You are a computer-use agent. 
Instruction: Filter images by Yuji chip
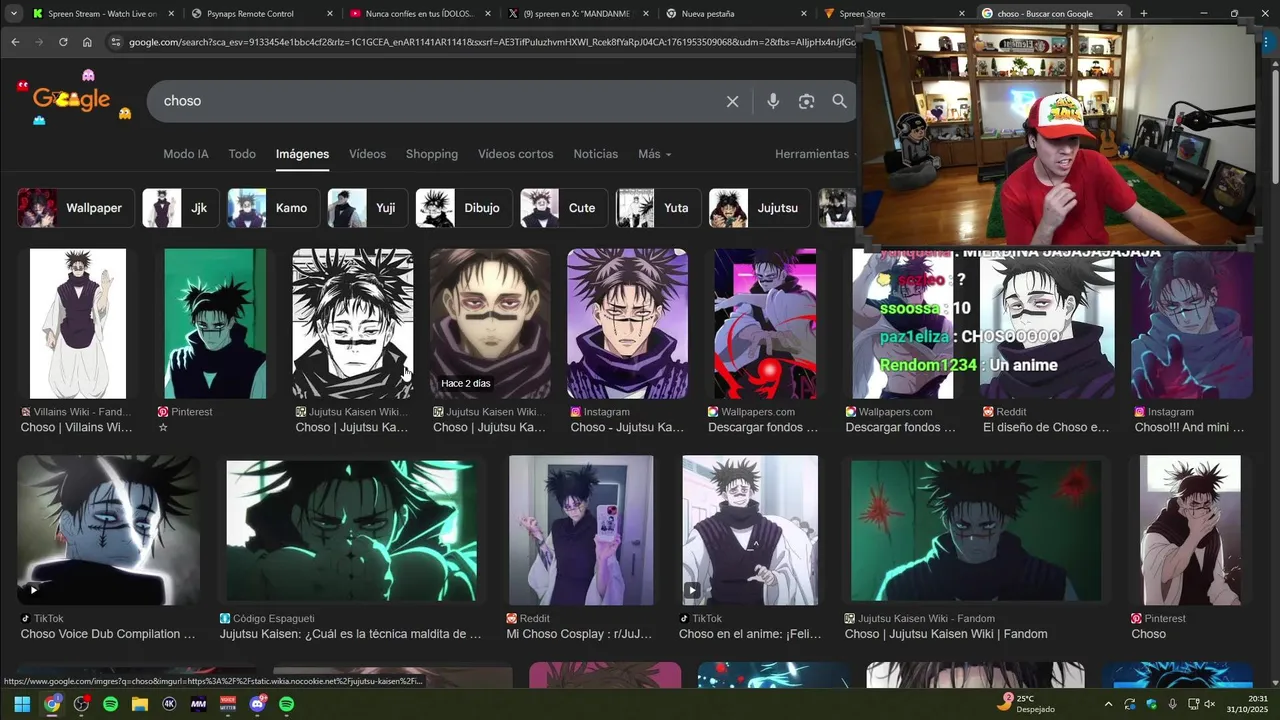coord(368,208)
